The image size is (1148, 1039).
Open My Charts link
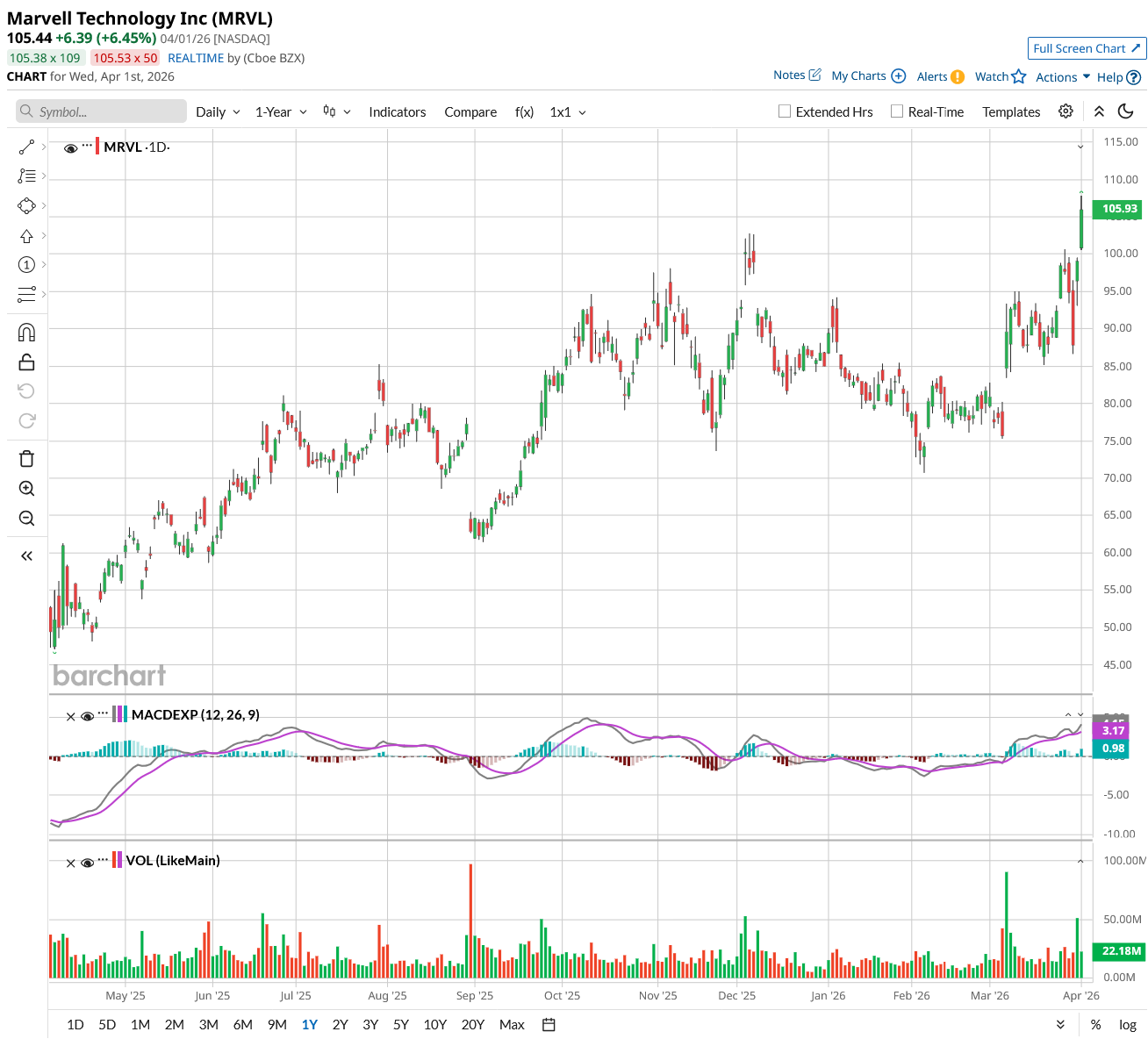click(868, 76)
